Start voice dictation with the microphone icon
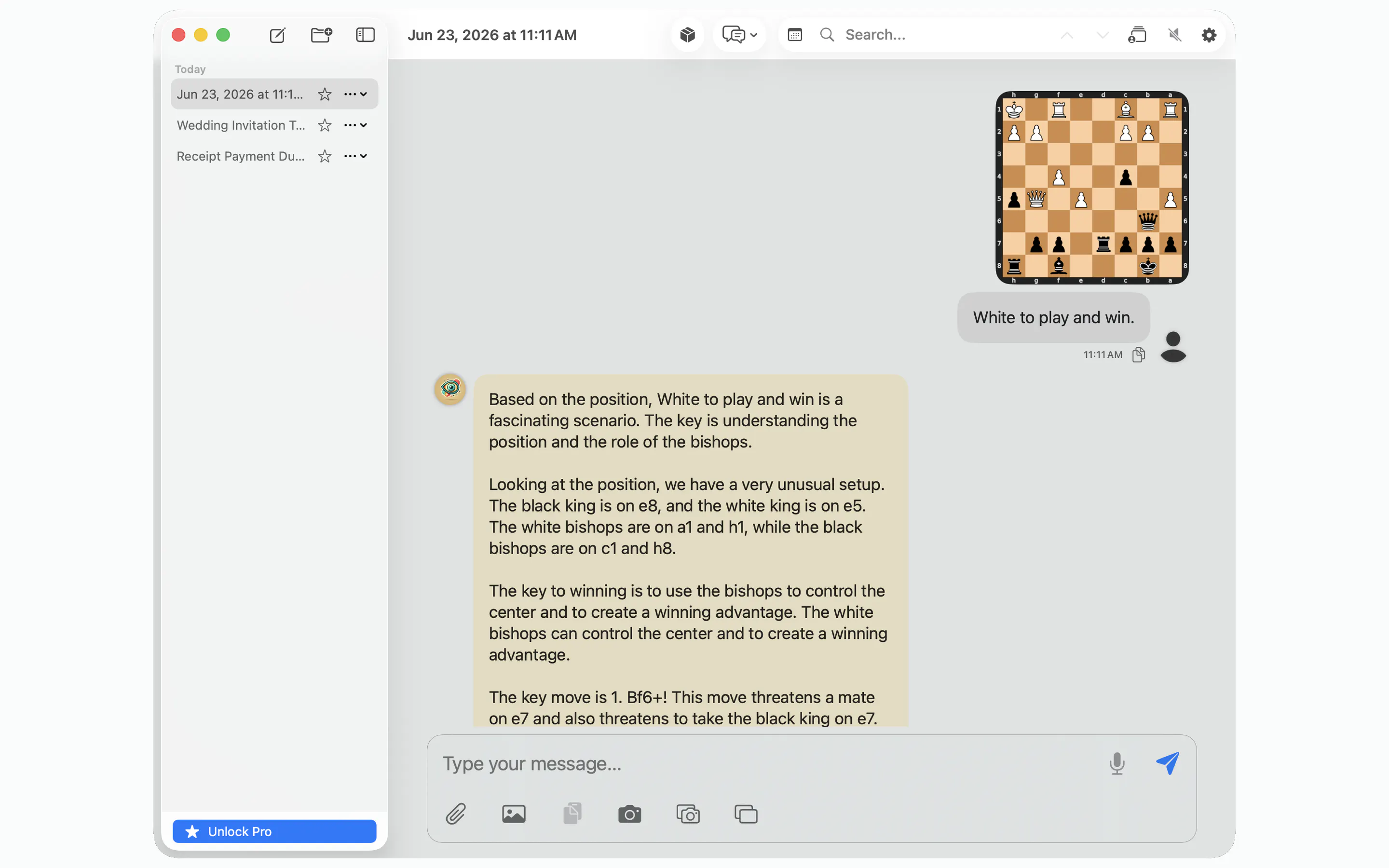 [1117, 763]
